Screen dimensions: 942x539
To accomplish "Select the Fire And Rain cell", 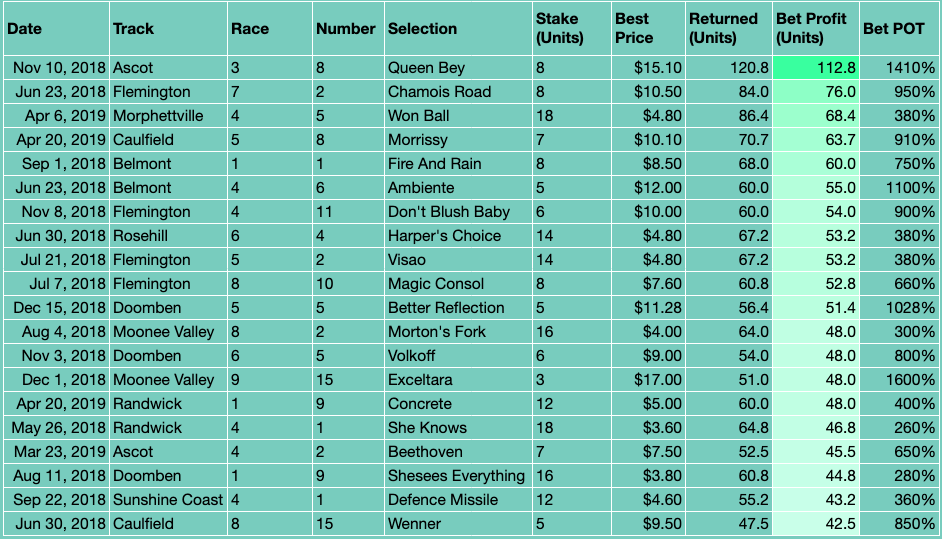I will click(x=458, y=164).
